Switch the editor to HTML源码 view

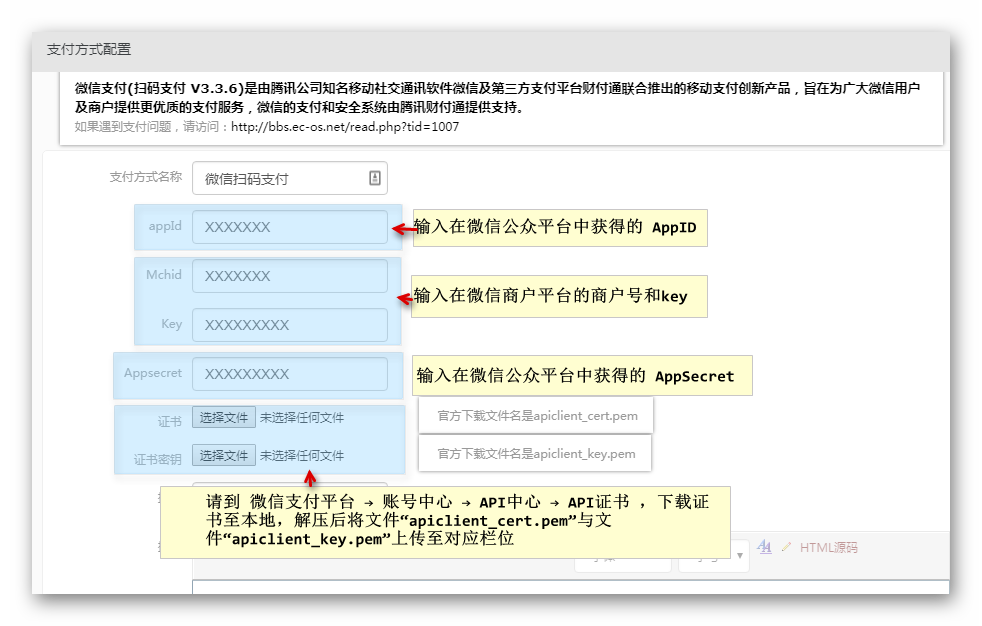pyautogui.click(x=829, y=548)
